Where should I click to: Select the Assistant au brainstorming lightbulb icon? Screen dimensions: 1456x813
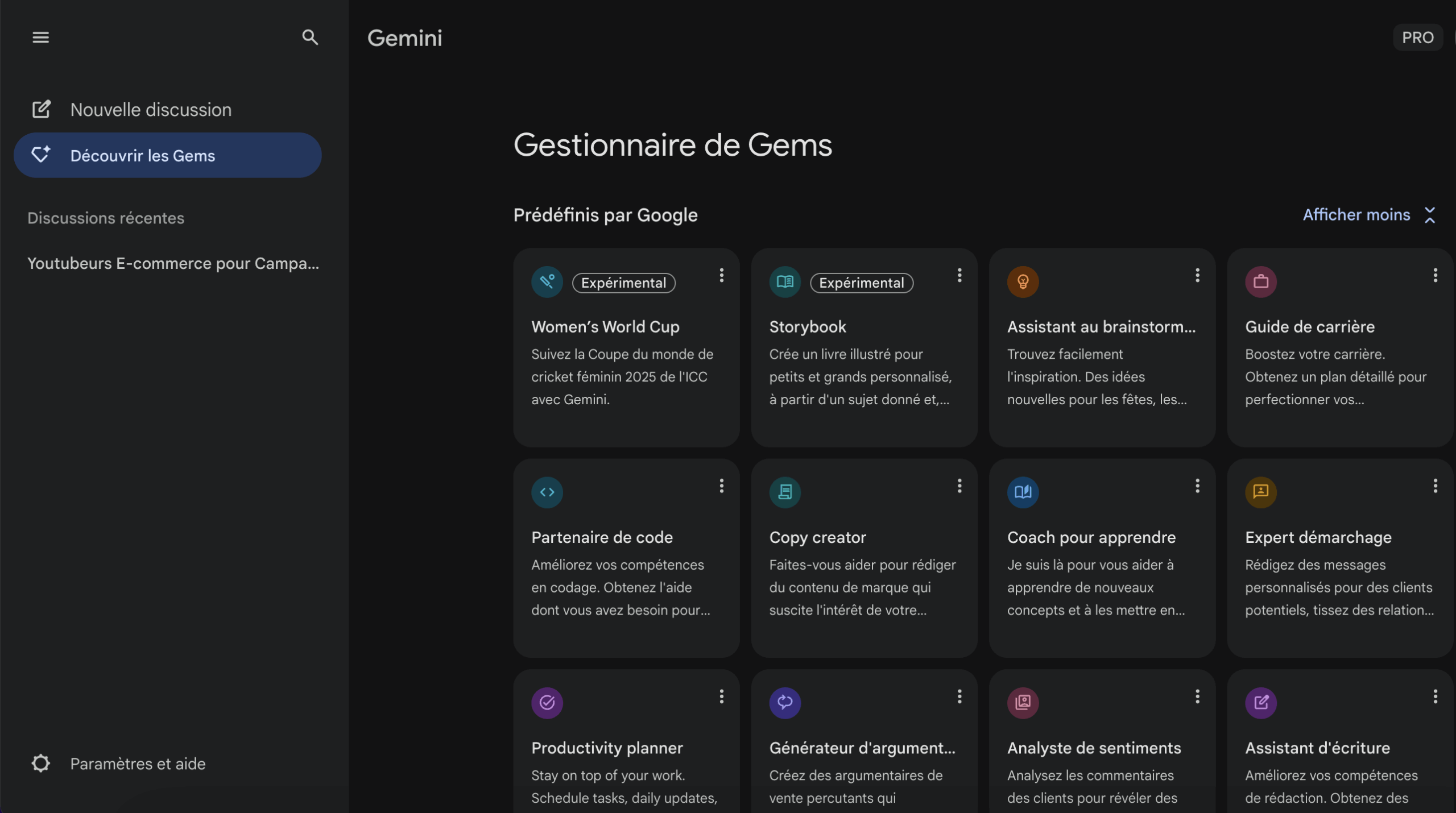coord(1022,281)
